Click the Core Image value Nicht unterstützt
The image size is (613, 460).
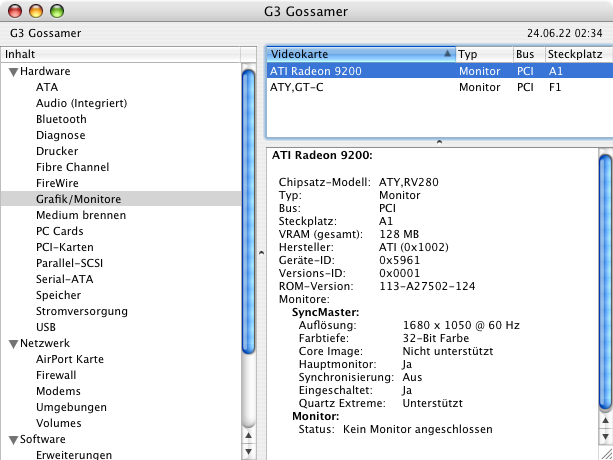click(x=448, y=351)
